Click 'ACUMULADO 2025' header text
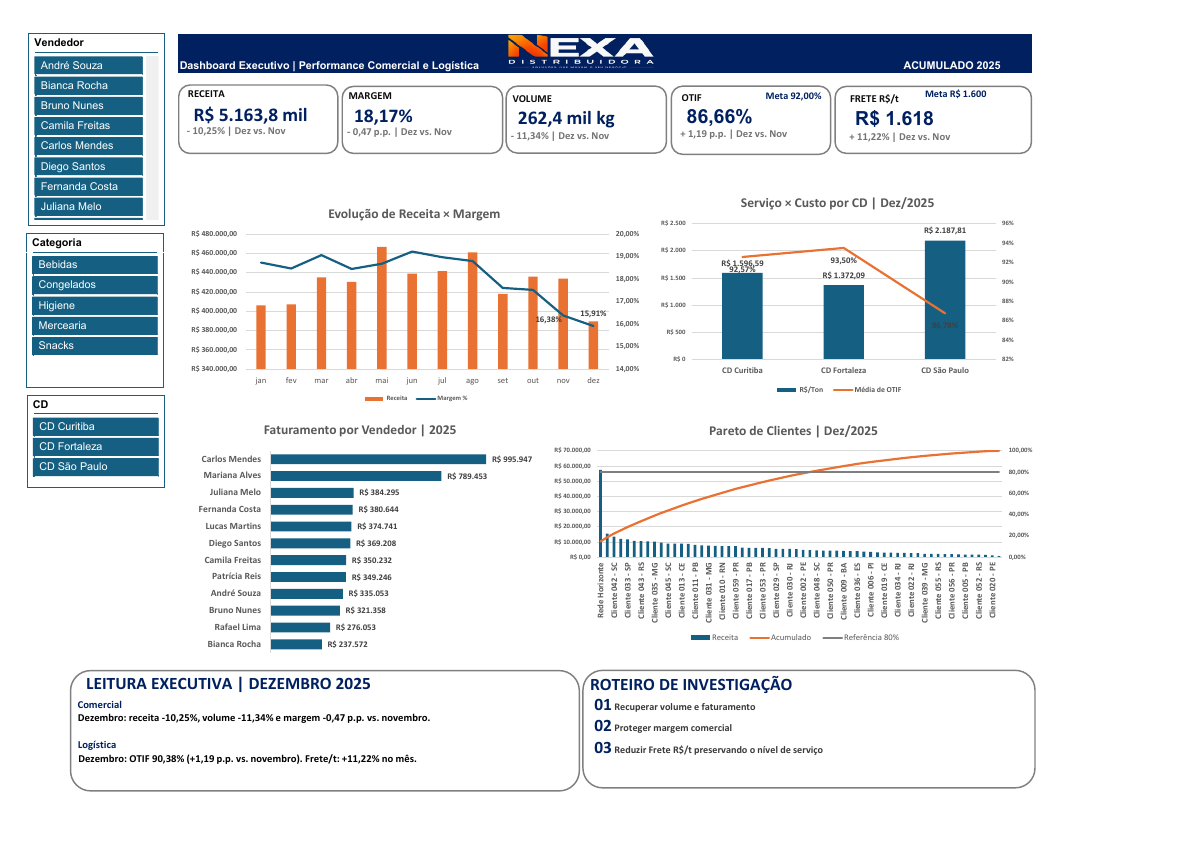The image size is (1200, 849). [951, 66]
